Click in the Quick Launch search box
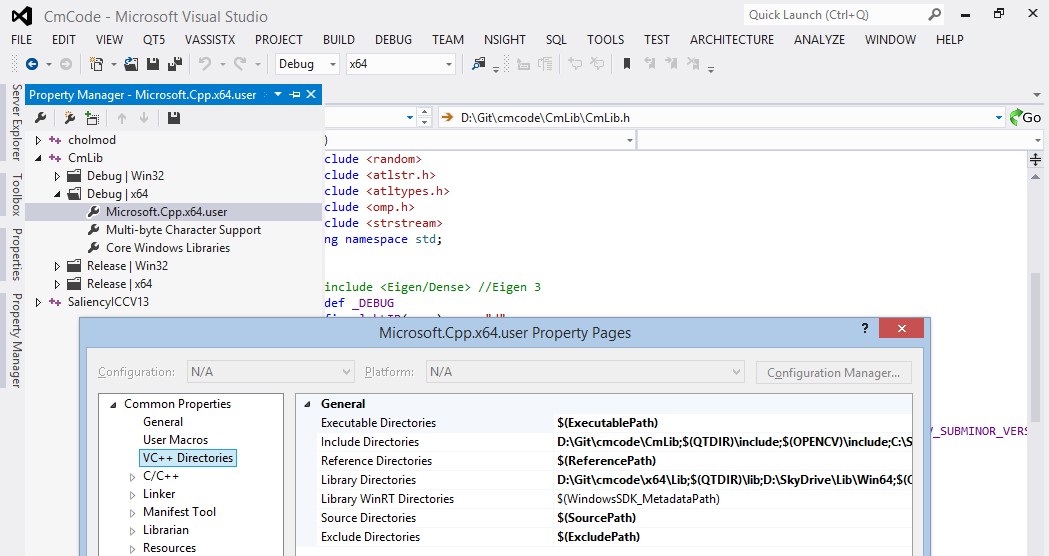This screenshot has width=1049, height=556. coord(834,15)
